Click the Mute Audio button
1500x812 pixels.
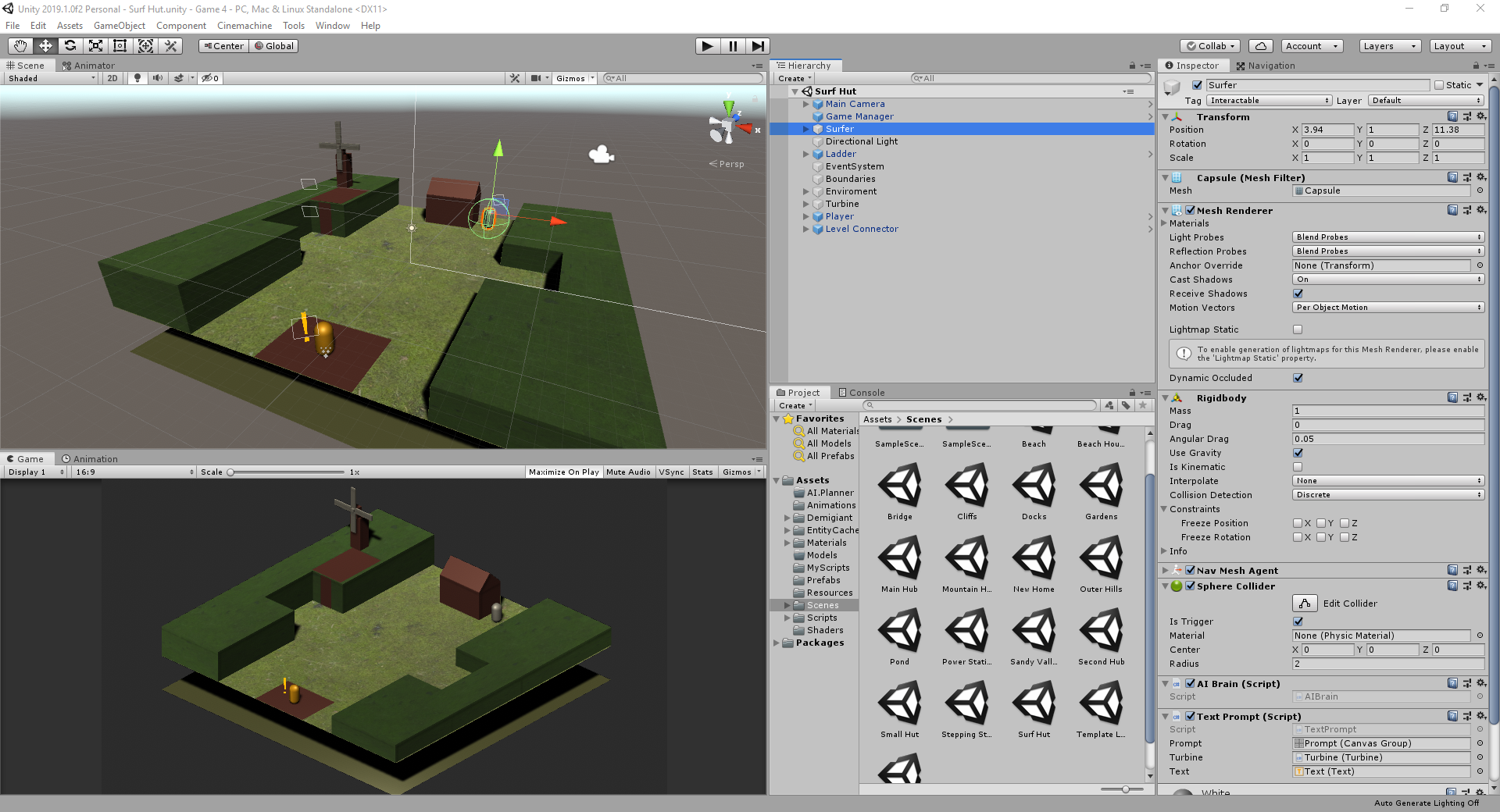pyautogui.click(x=628, y=472)
